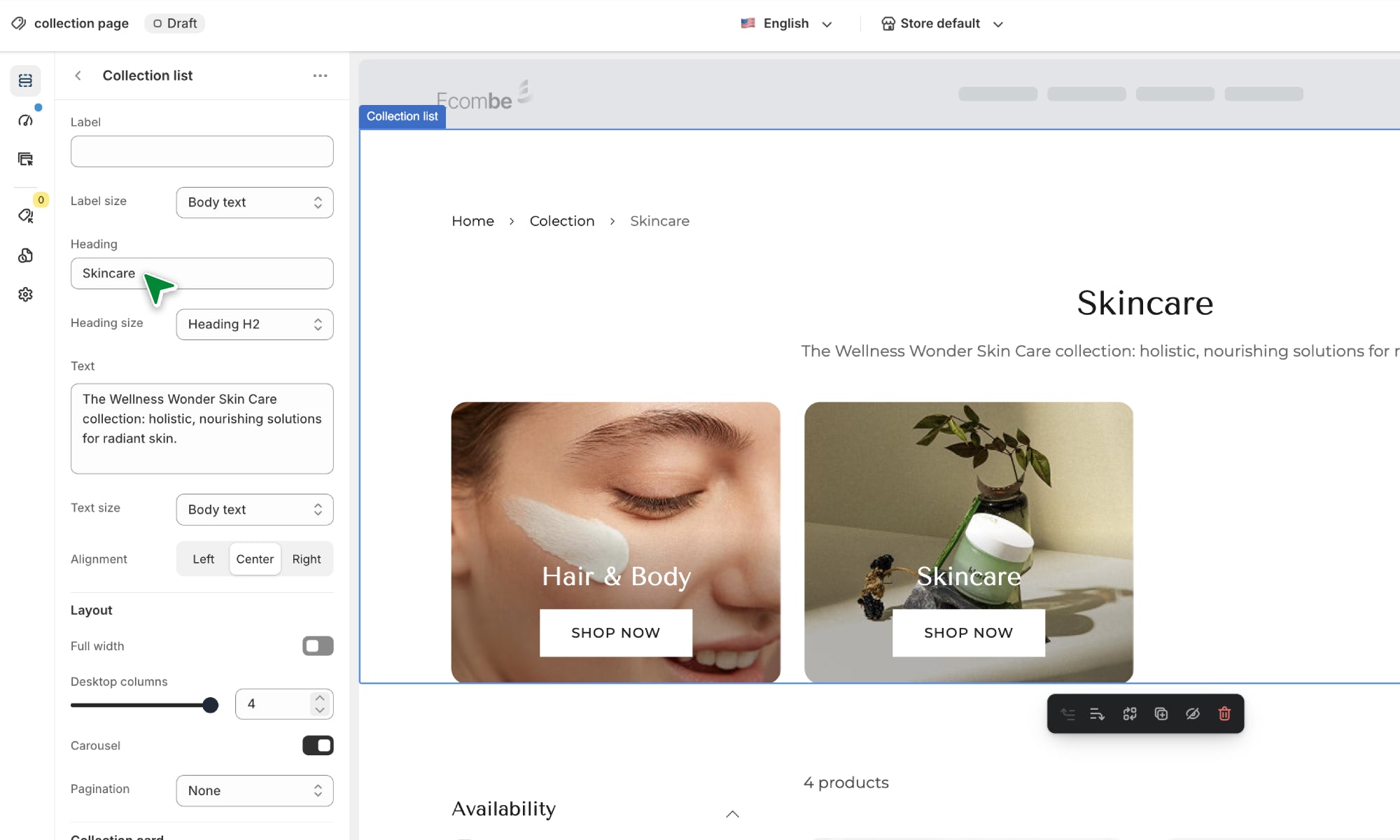
Task: Open the sections panel icon in sidebar
Action: [26, 80]
